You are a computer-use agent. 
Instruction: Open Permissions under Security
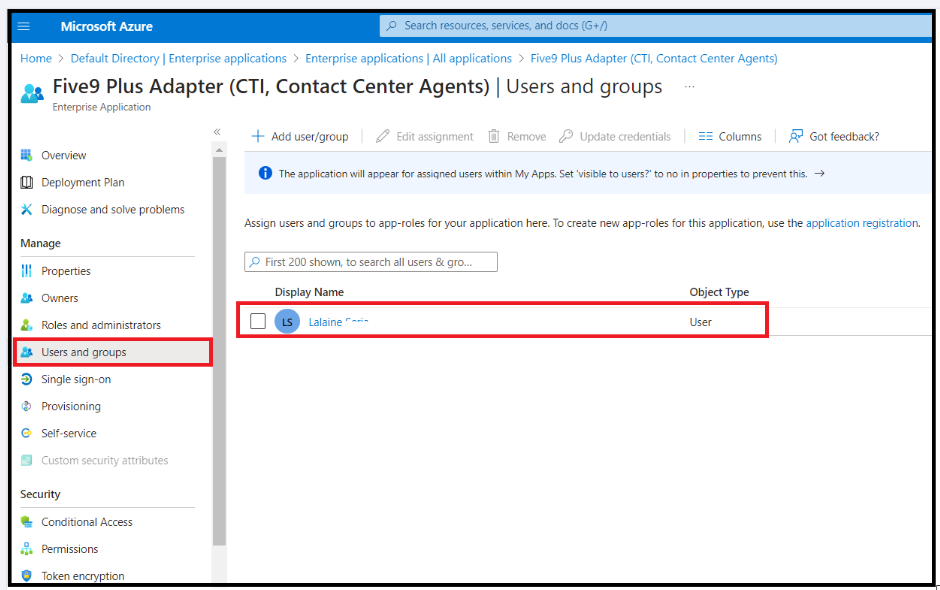[x=70, y=549]
